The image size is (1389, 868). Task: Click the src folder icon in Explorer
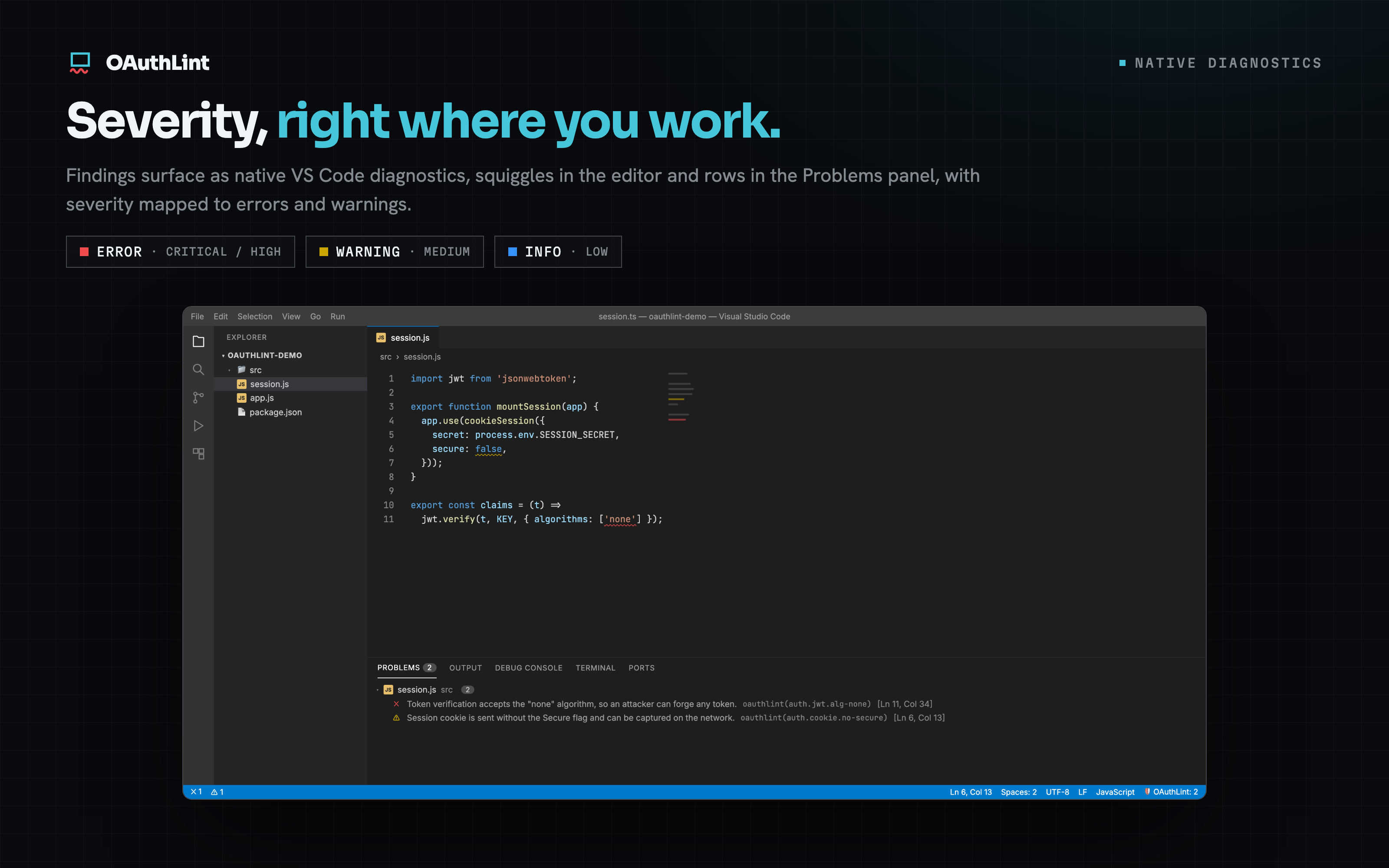pyautogui.click(x=242, y=370)
